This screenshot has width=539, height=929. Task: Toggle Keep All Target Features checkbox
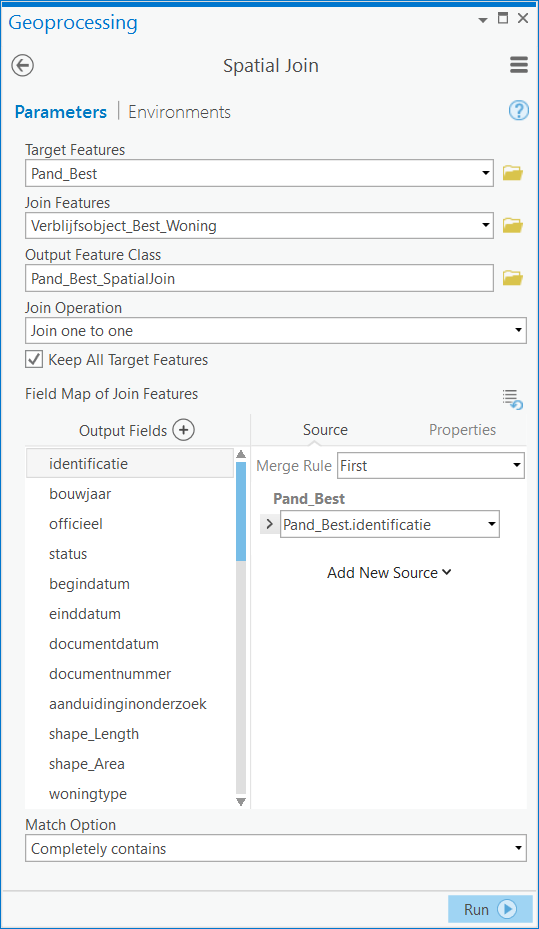(34, 360)
